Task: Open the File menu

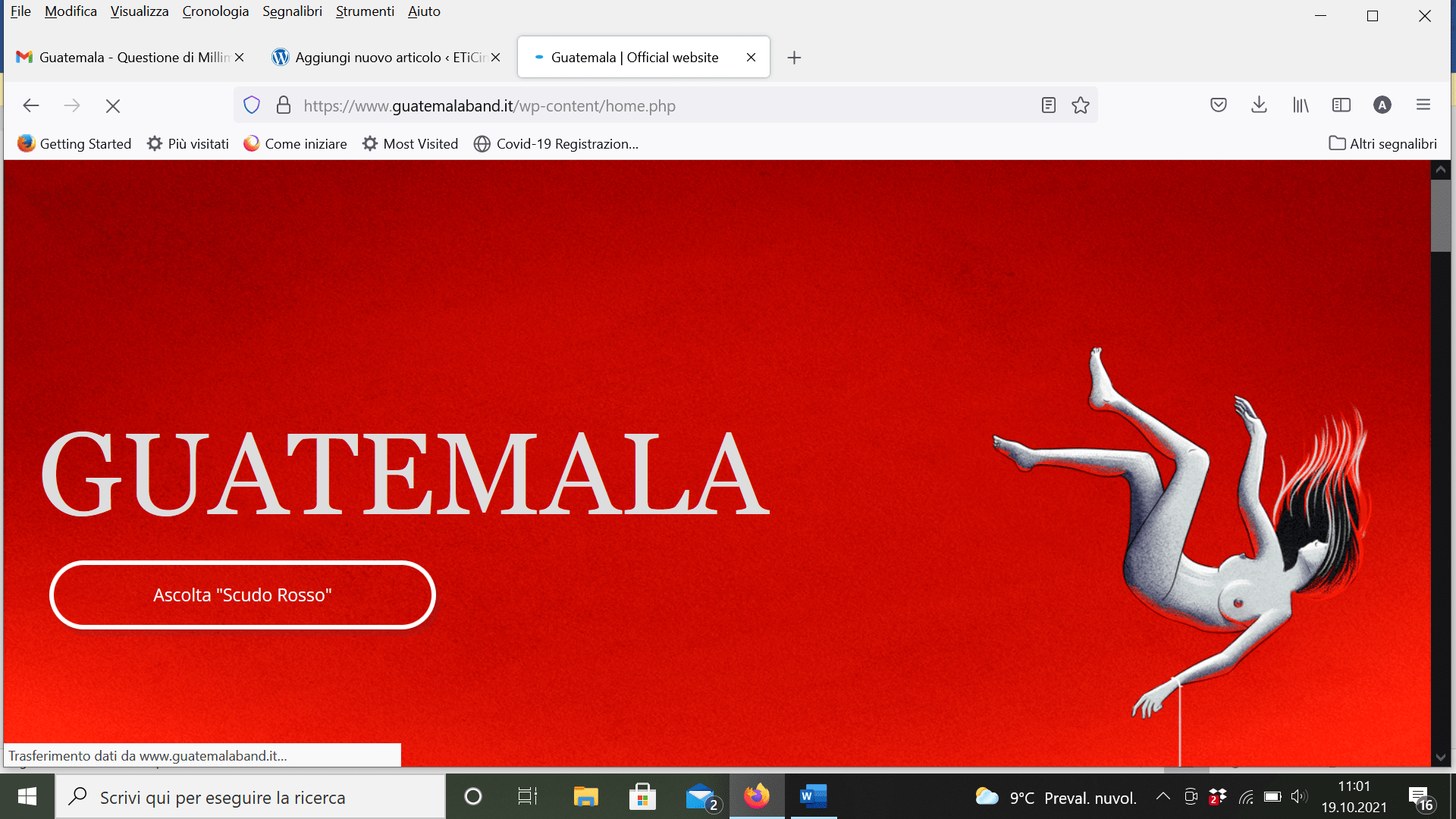Action: pos(20,11)
